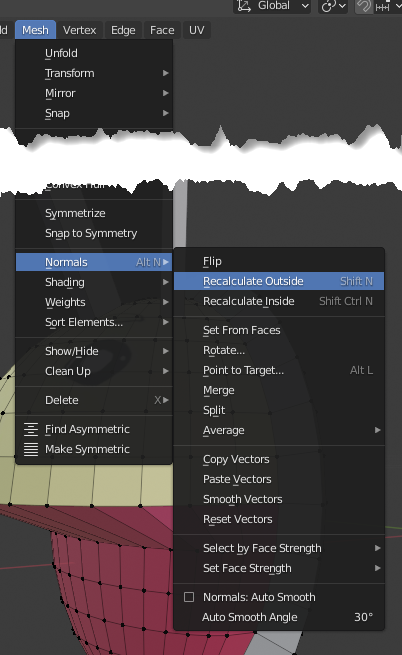Open the pivot point selector icon
Image resolution: width=402 pixels, height=655 pixels.
(x=333, y=6)
